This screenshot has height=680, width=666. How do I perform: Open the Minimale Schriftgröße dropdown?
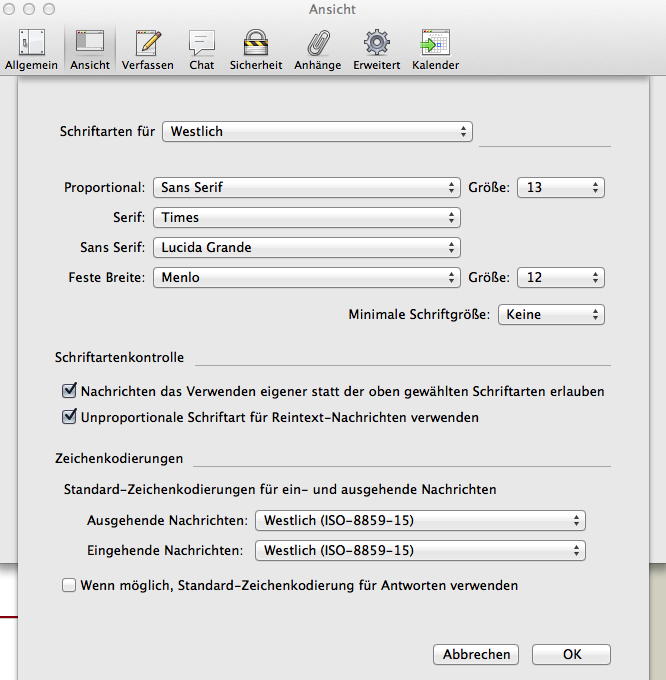(551, 314)
